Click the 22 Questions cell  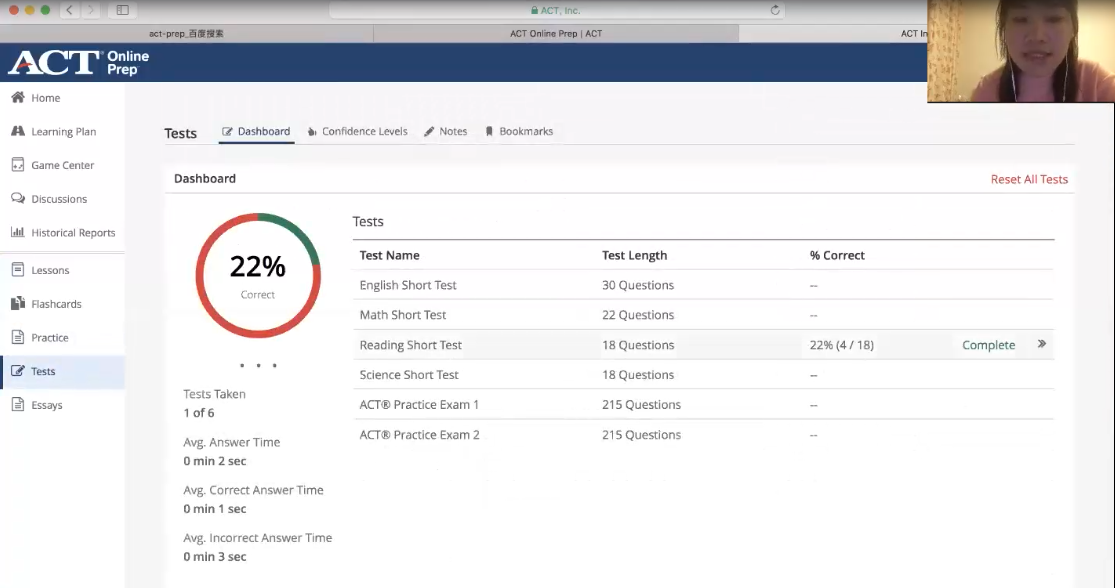pyautogui.click(x=638, y=315)
